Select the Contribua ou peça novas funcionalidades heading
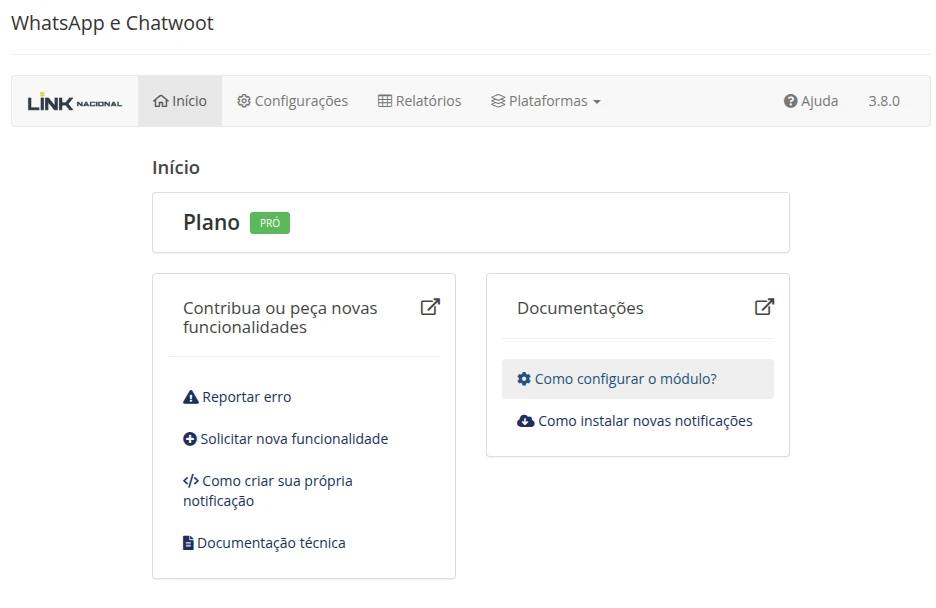 [x=280, y=317]
